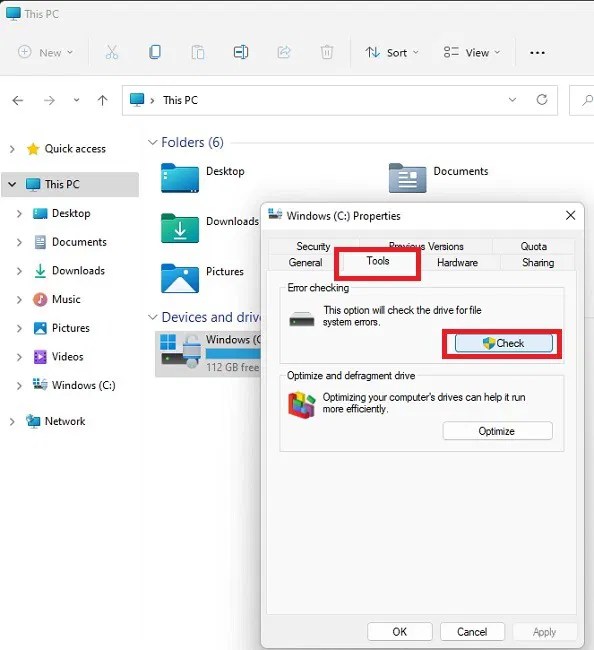Click the Paste clipboard icon

pyautogui.click(x=198, y=53)
